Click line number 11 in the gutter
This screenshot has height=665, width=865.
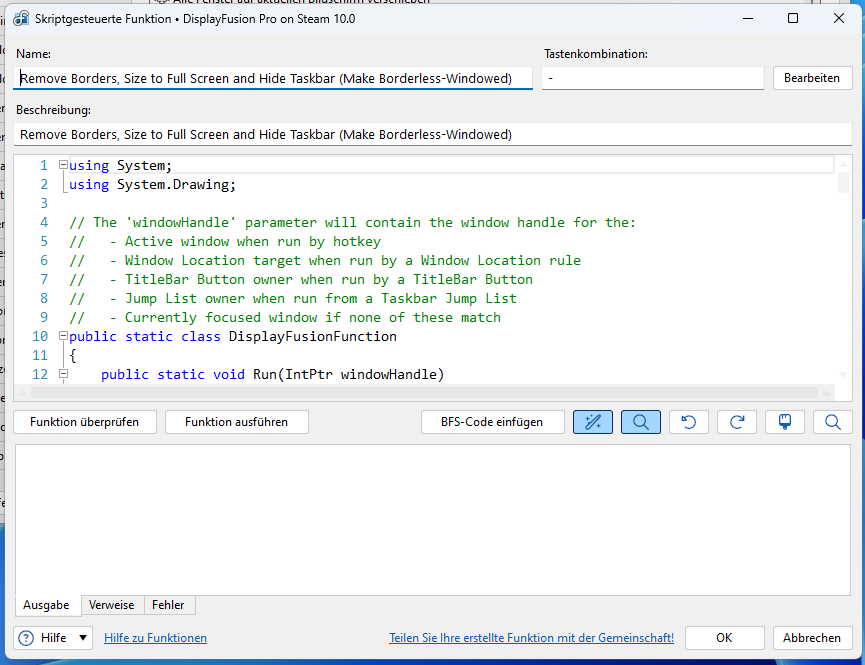coord(40,355)
